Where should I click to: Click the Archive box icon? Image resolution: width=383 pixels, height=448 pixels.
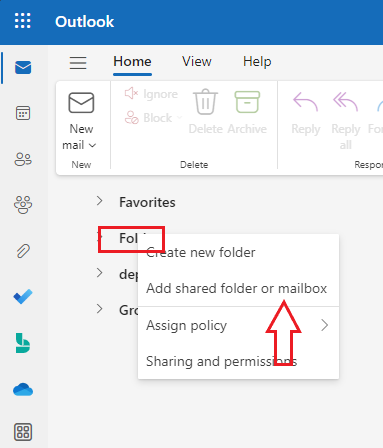click(x=247, y=102)
